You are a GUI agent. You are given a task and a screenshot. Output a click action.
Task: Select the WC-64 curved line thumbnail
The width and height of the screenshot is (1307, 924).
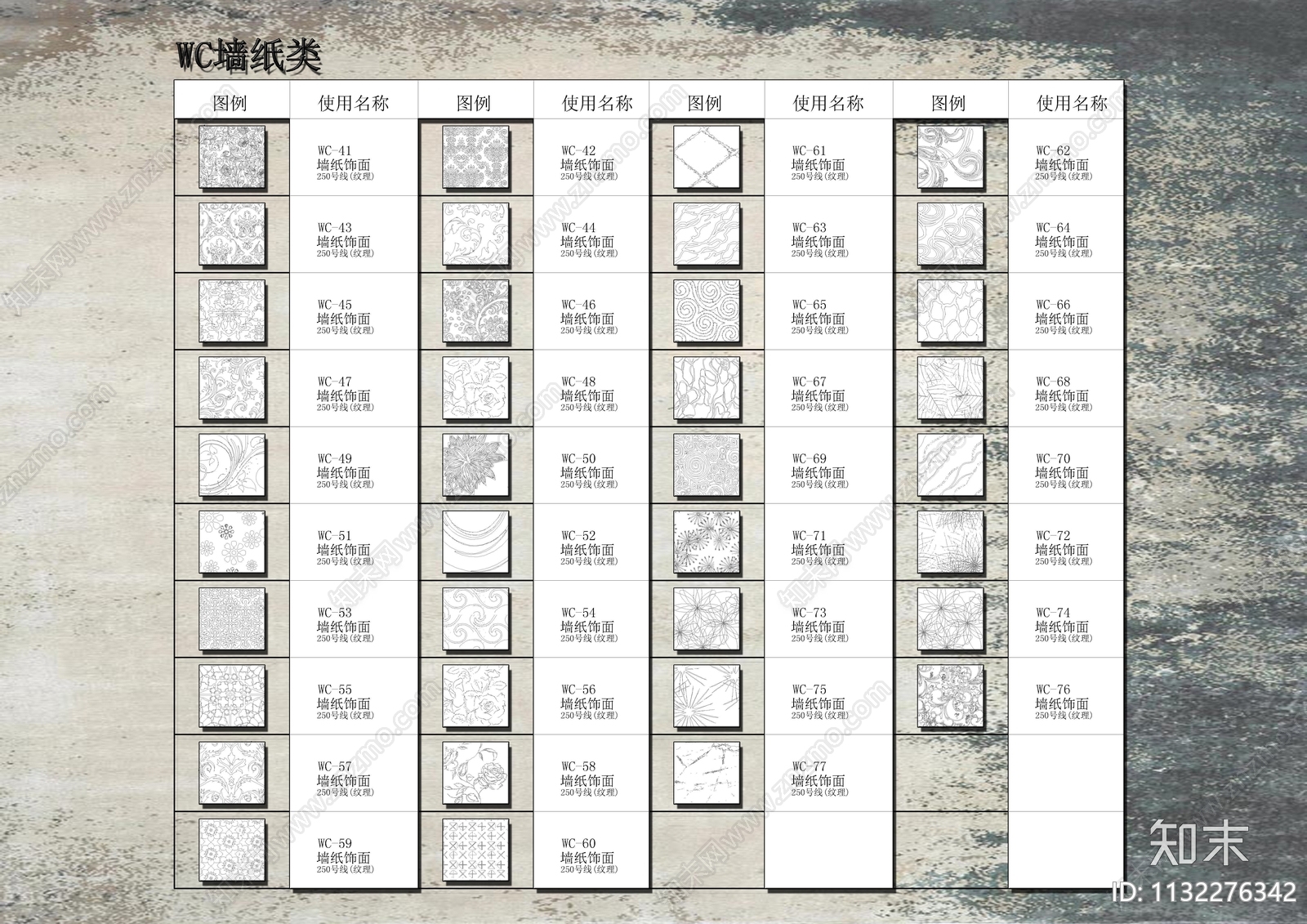click(x=950, y=234)
